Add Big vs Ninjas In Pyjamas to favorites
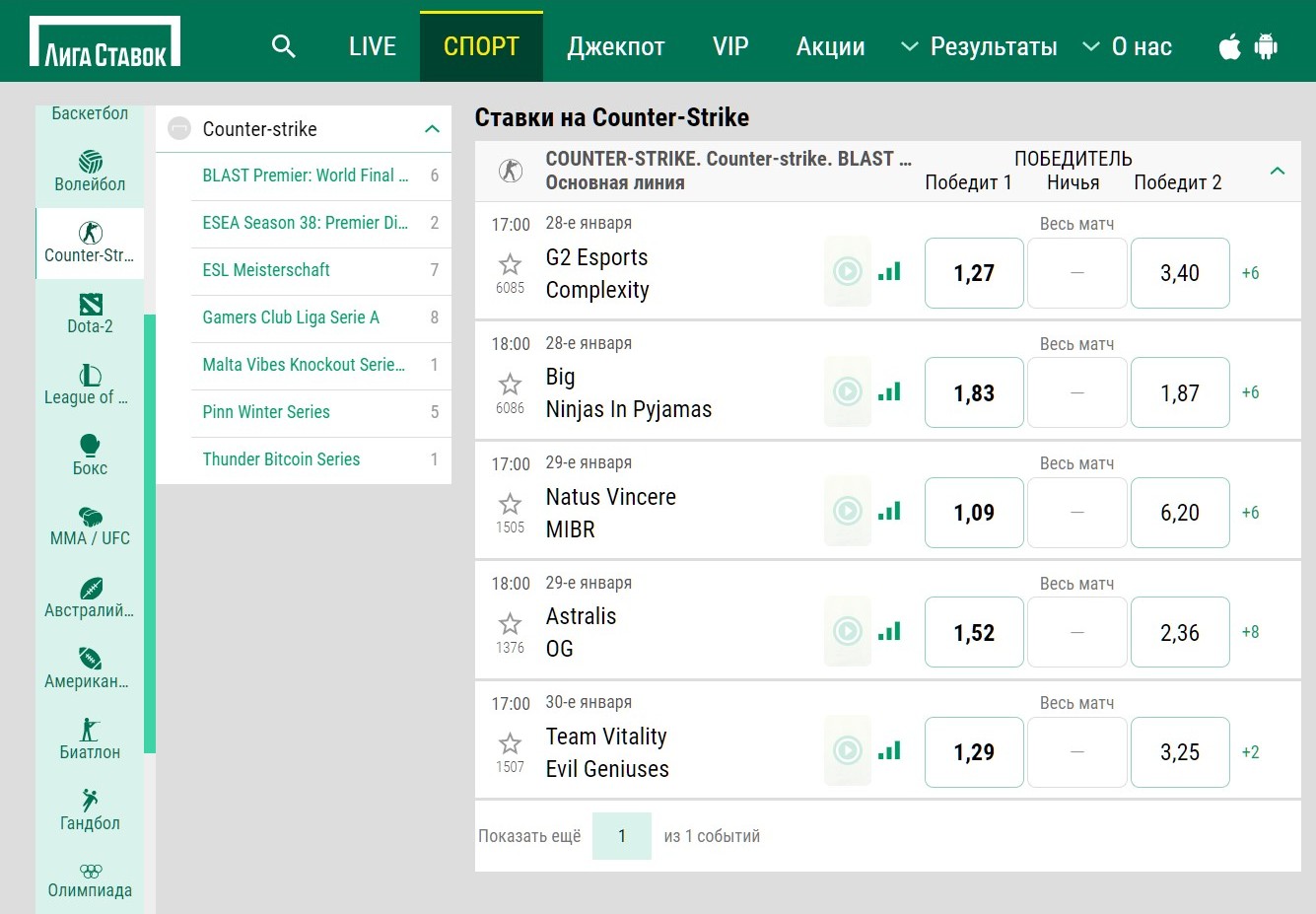Screen dimensions: 1316x914 coord(510,385)
